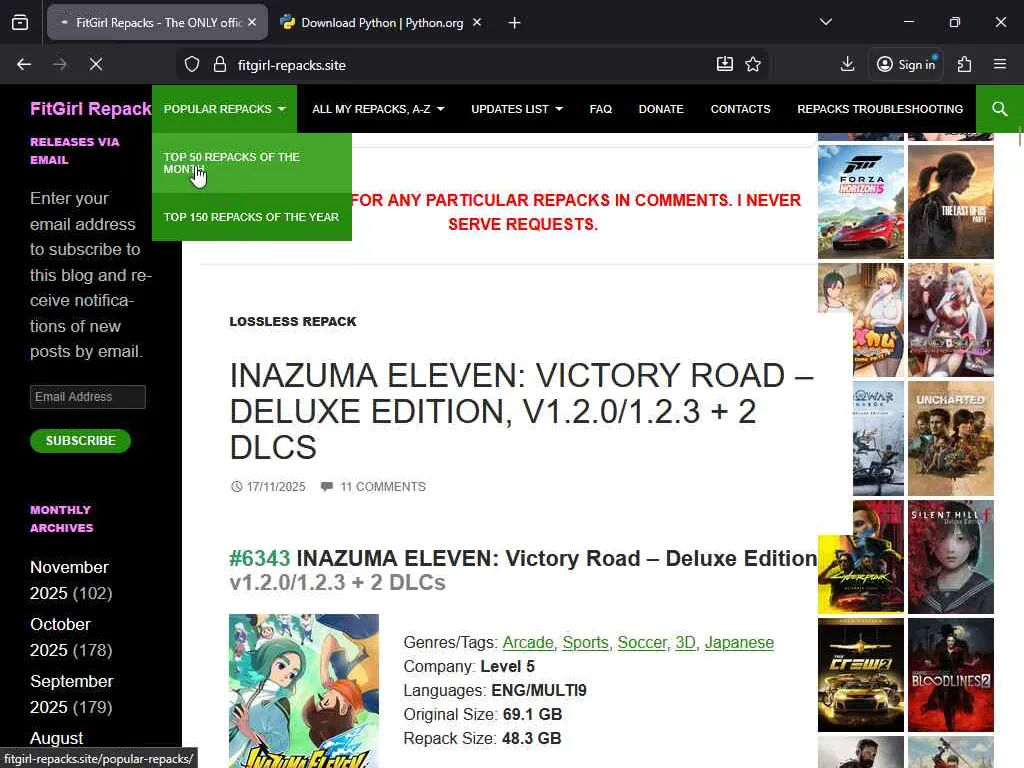
Task: Open November 2025 archive
Action: click(x=69, y=580)
